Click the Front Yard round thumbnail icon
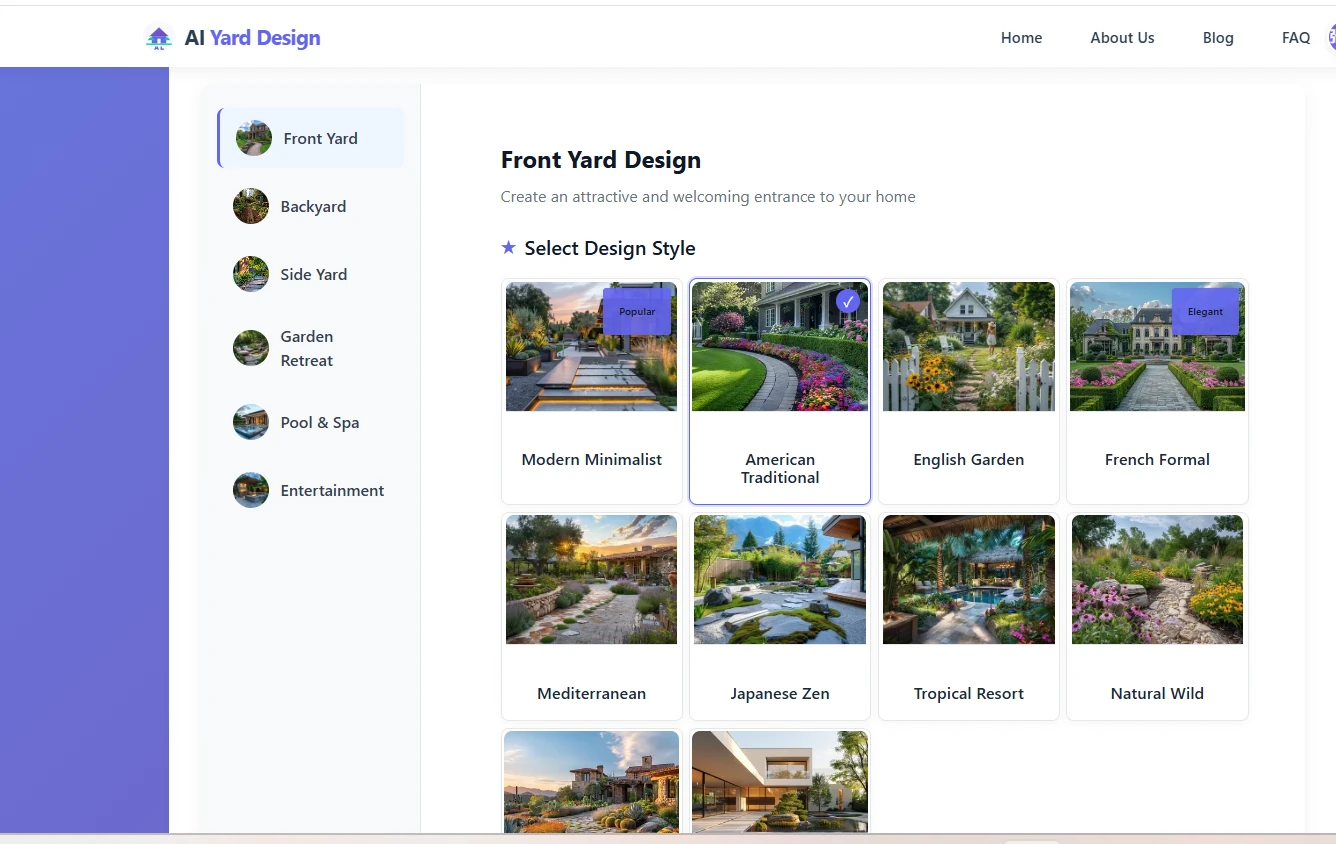 point(254,138)
